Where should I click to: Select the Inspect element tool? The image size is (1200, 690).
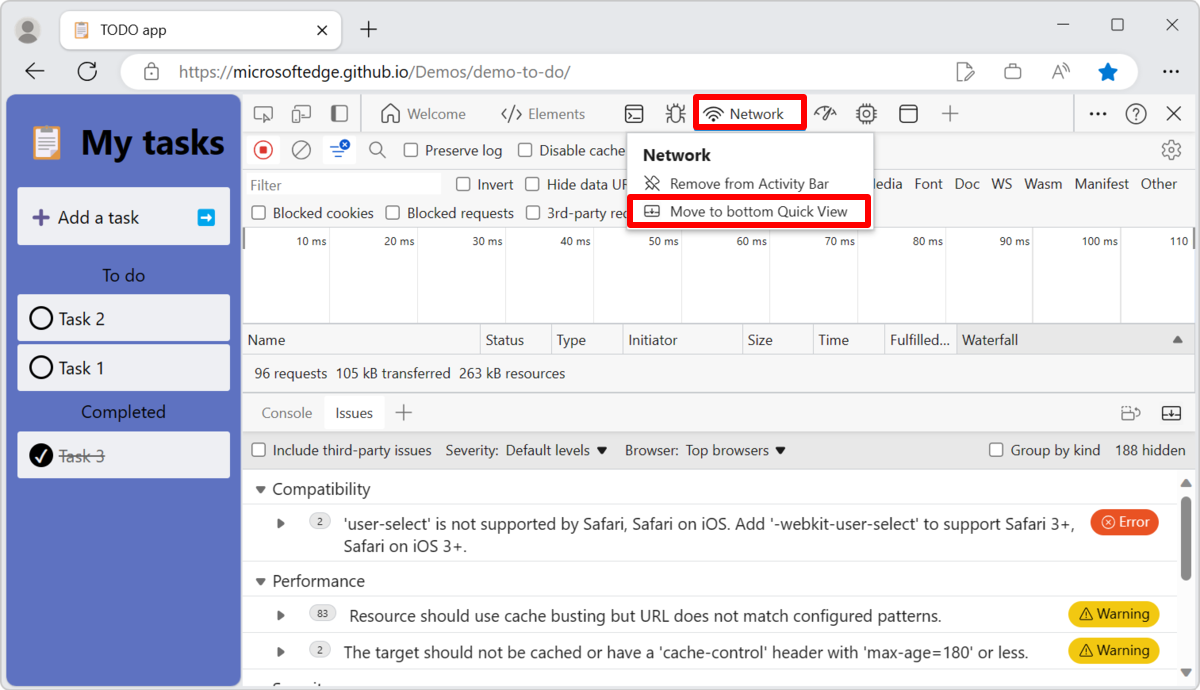click(x=263, y=113)
